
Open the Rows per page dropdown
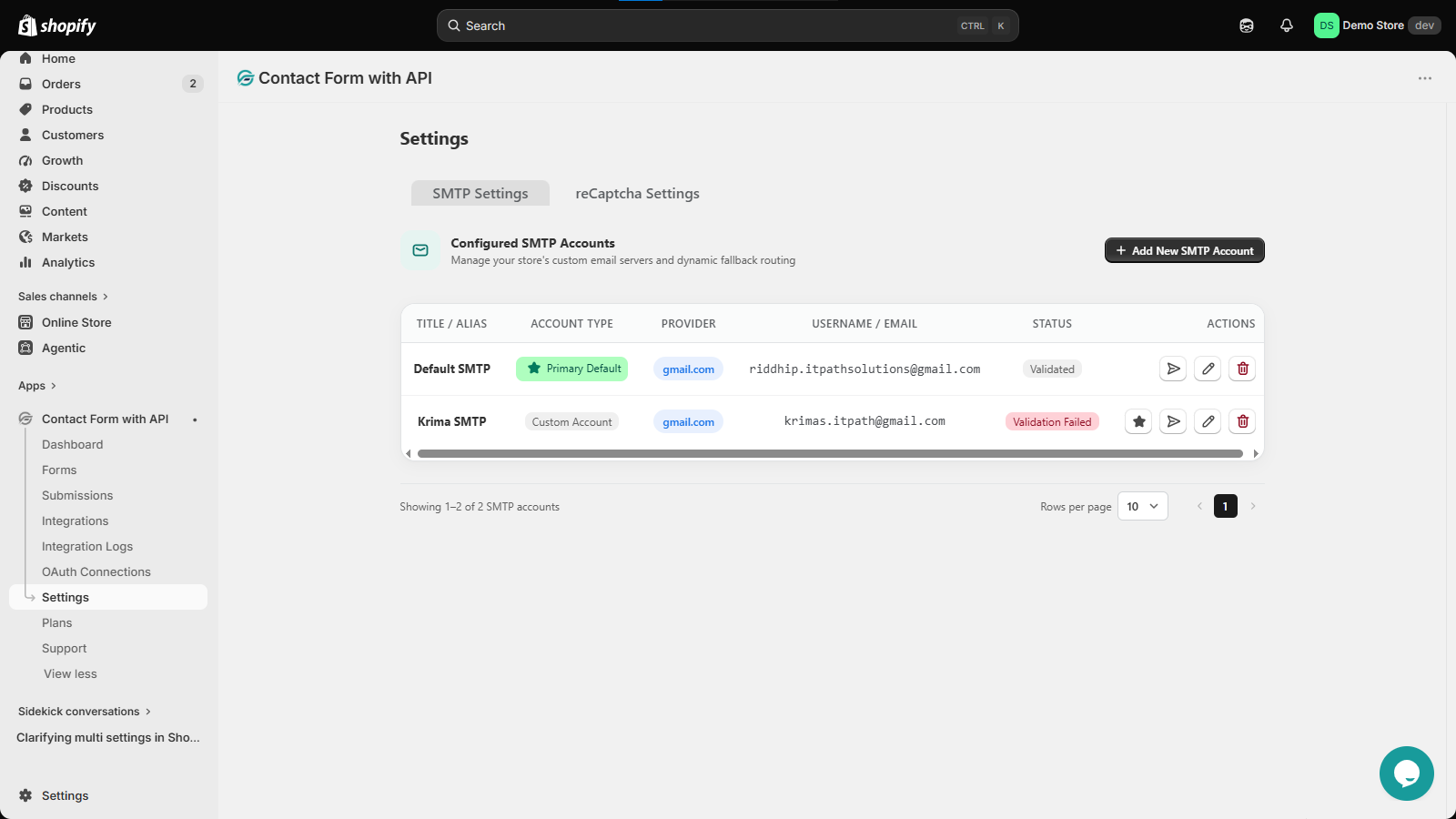tap(1143, 506)
